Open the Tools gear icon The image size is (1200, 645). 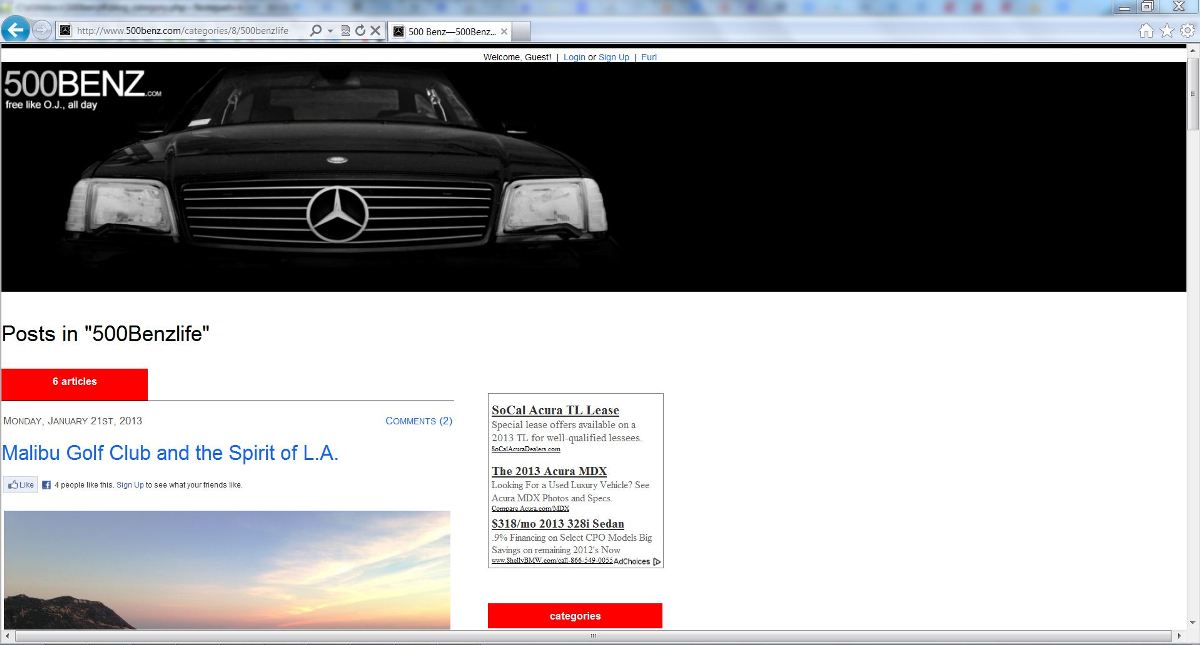coord(1187,30)
